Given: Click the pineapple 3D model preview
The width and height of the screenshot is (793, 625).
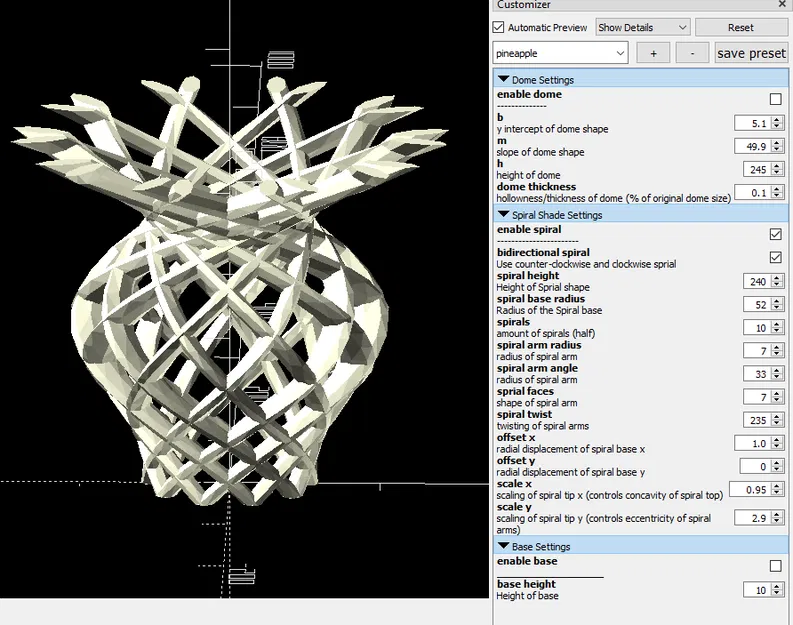Looking at the screenshot, I should (x=230, y=291).
